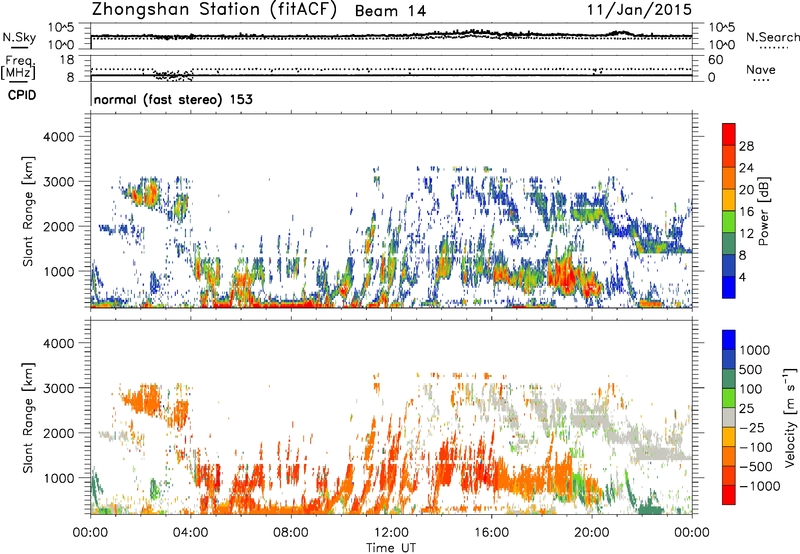The height and width of the screenshot is (554, 800).
Task: Click power colorbar value '28'
Action: pyautogui.click(x=746, y=146)
